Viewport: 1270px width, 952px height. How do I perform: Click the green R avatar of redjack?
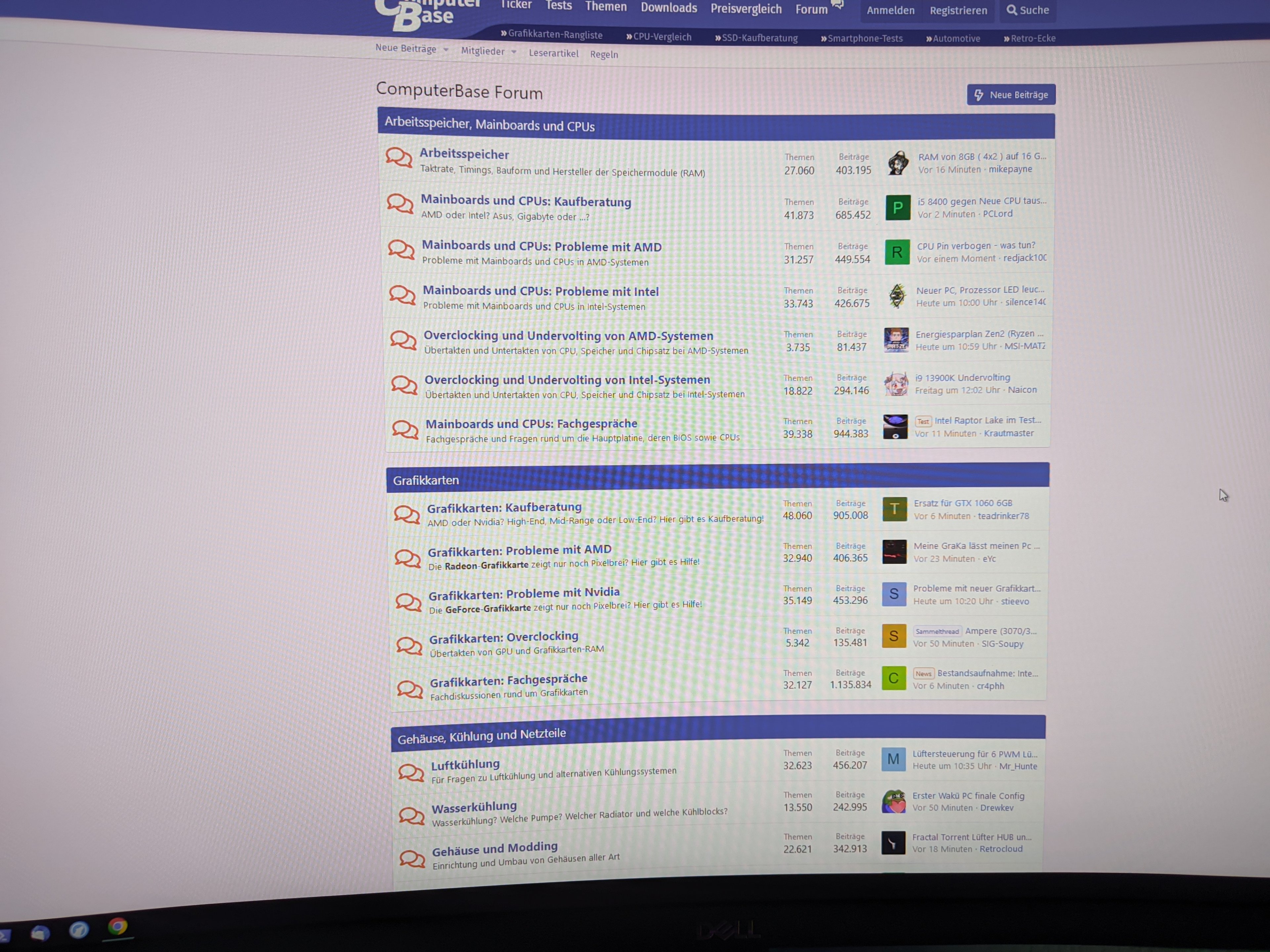pyautogui.click(x=897, y=253)
